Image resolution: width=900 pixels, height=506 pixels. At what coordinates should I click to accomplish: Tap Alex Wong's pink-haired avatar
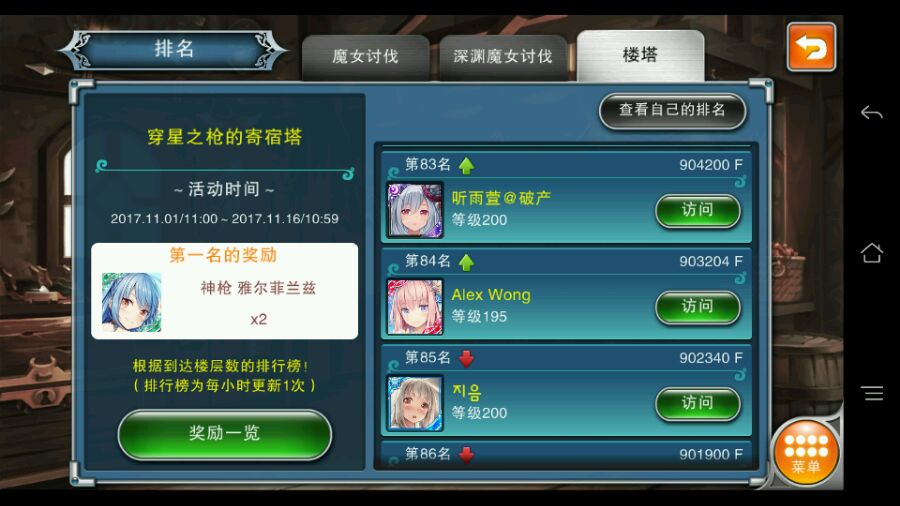(x=415, y=307)
